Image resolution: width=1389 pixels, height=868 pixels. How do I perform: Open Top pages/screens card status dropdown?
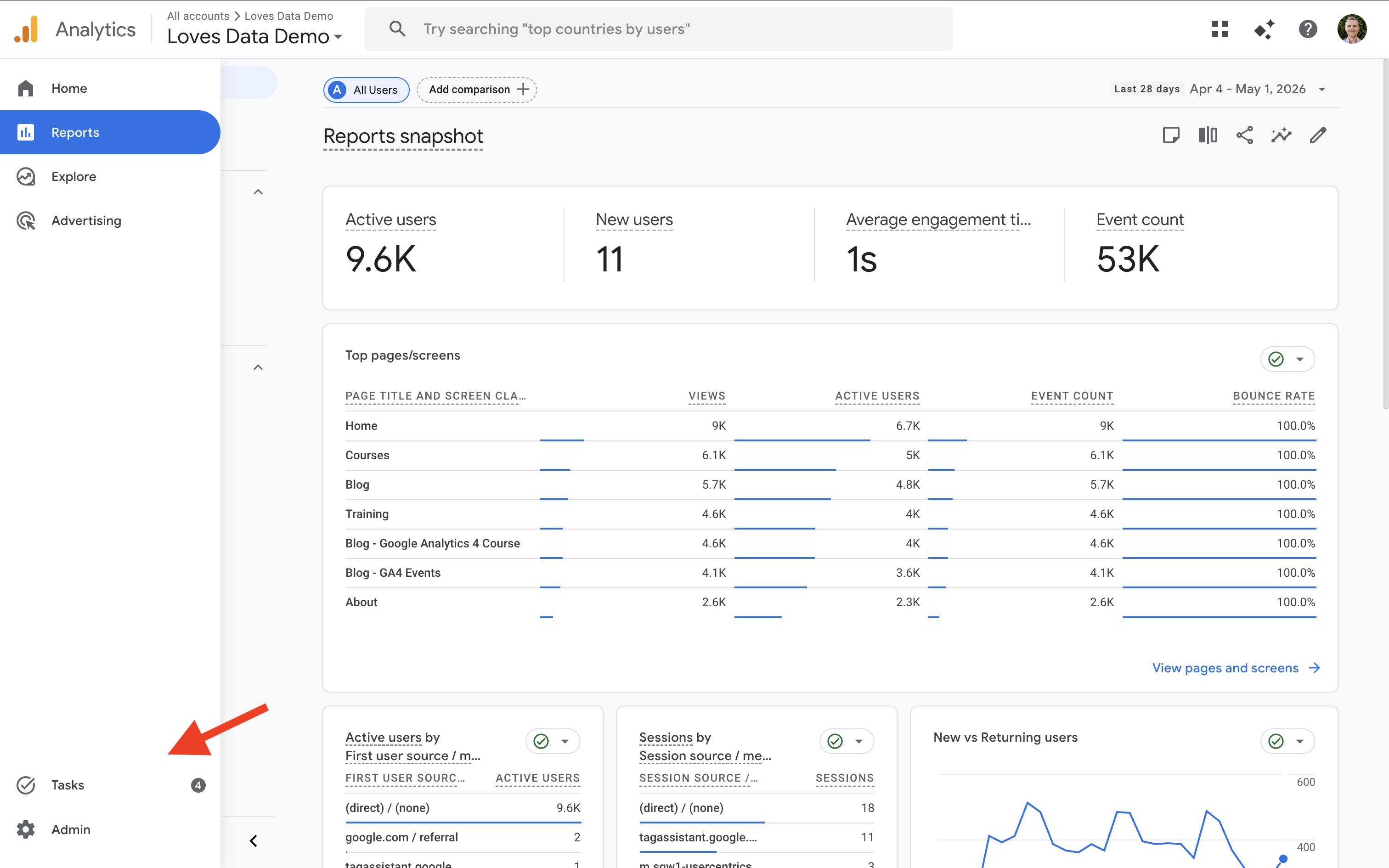(1287, 359)
